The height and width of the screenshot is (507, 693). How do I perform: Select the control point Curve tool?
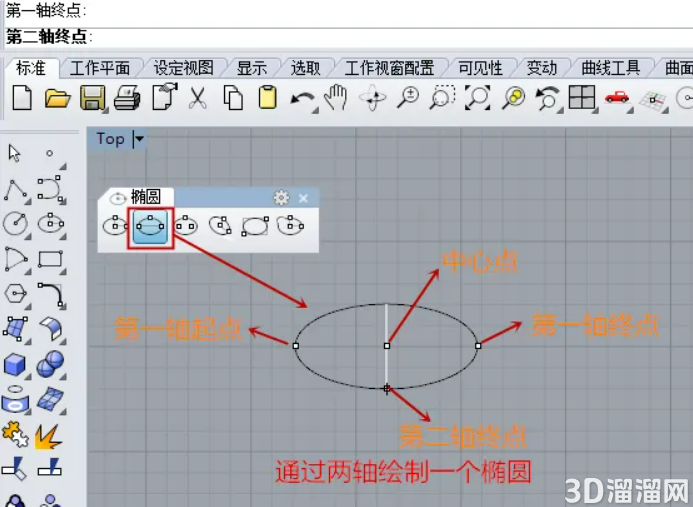pos(50,188)
